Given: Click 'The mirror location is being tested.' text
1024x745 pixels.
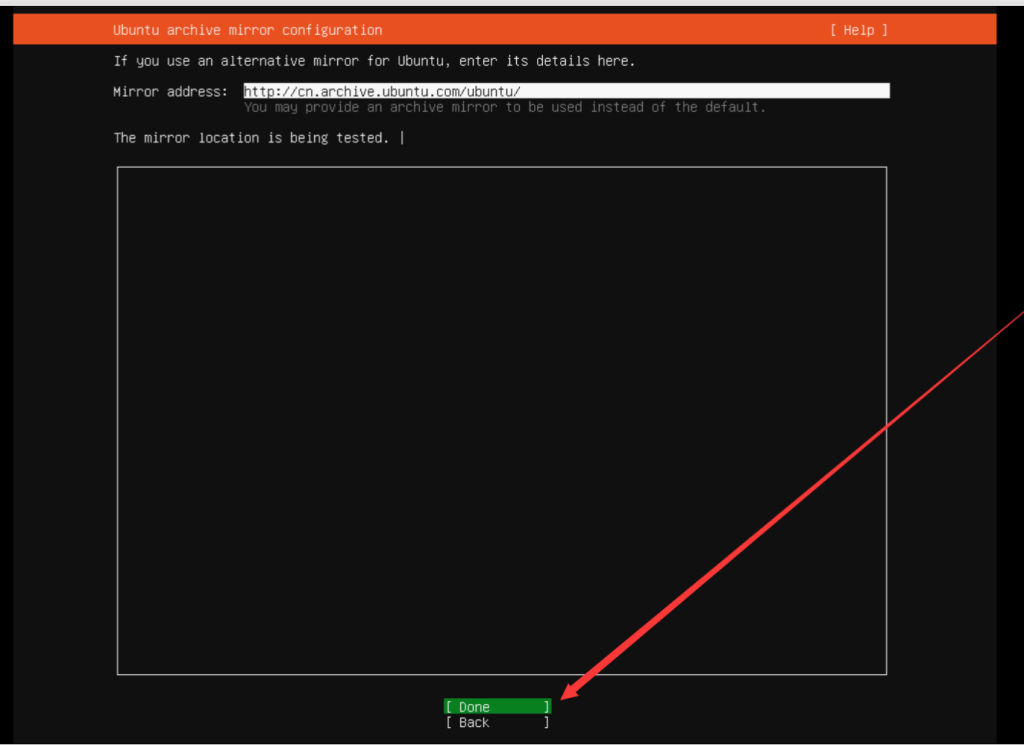Looking at the screenshot, I should point(251,138).
